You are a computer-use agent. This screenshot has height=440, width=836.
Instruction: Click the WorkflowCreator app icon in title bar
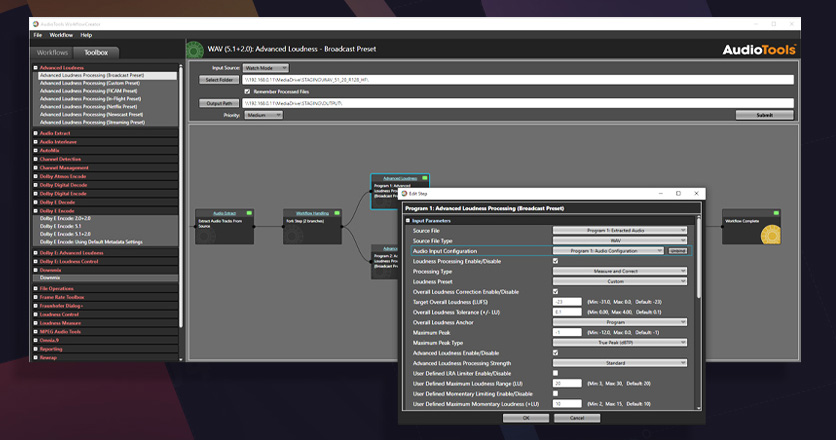36,24
